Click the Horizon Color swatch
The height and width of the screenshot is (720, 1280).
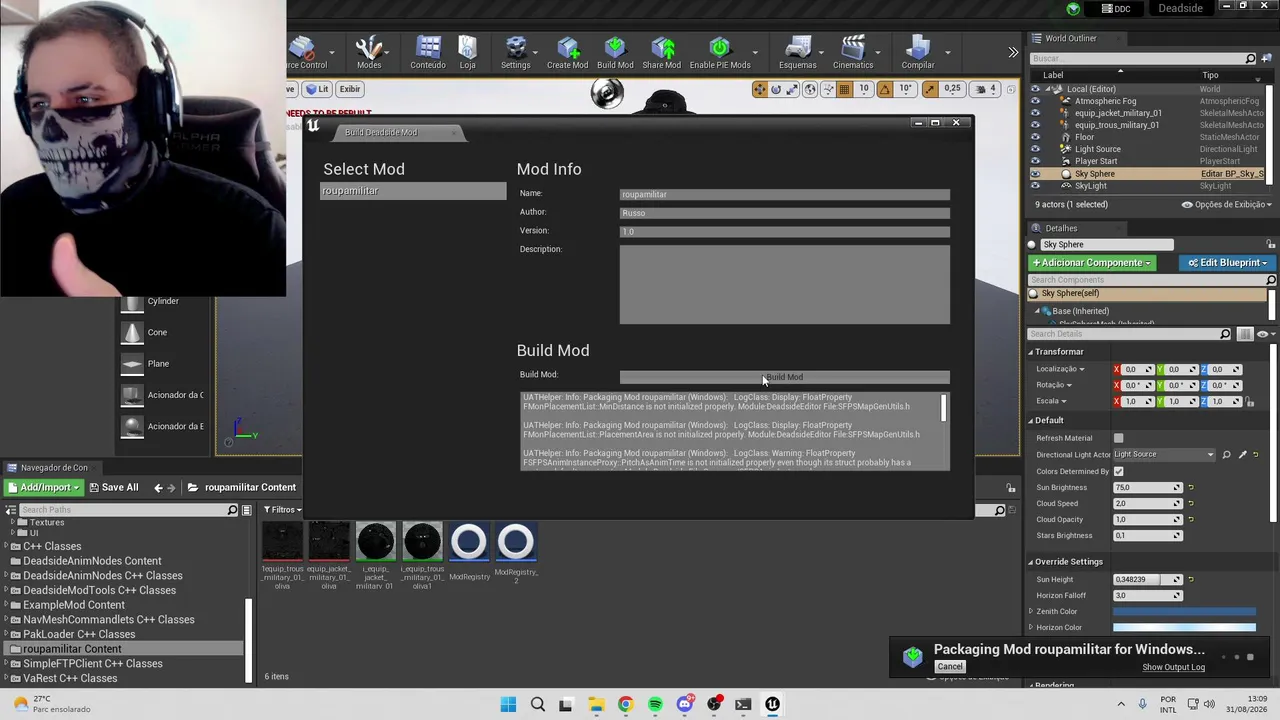point(1184,627)
